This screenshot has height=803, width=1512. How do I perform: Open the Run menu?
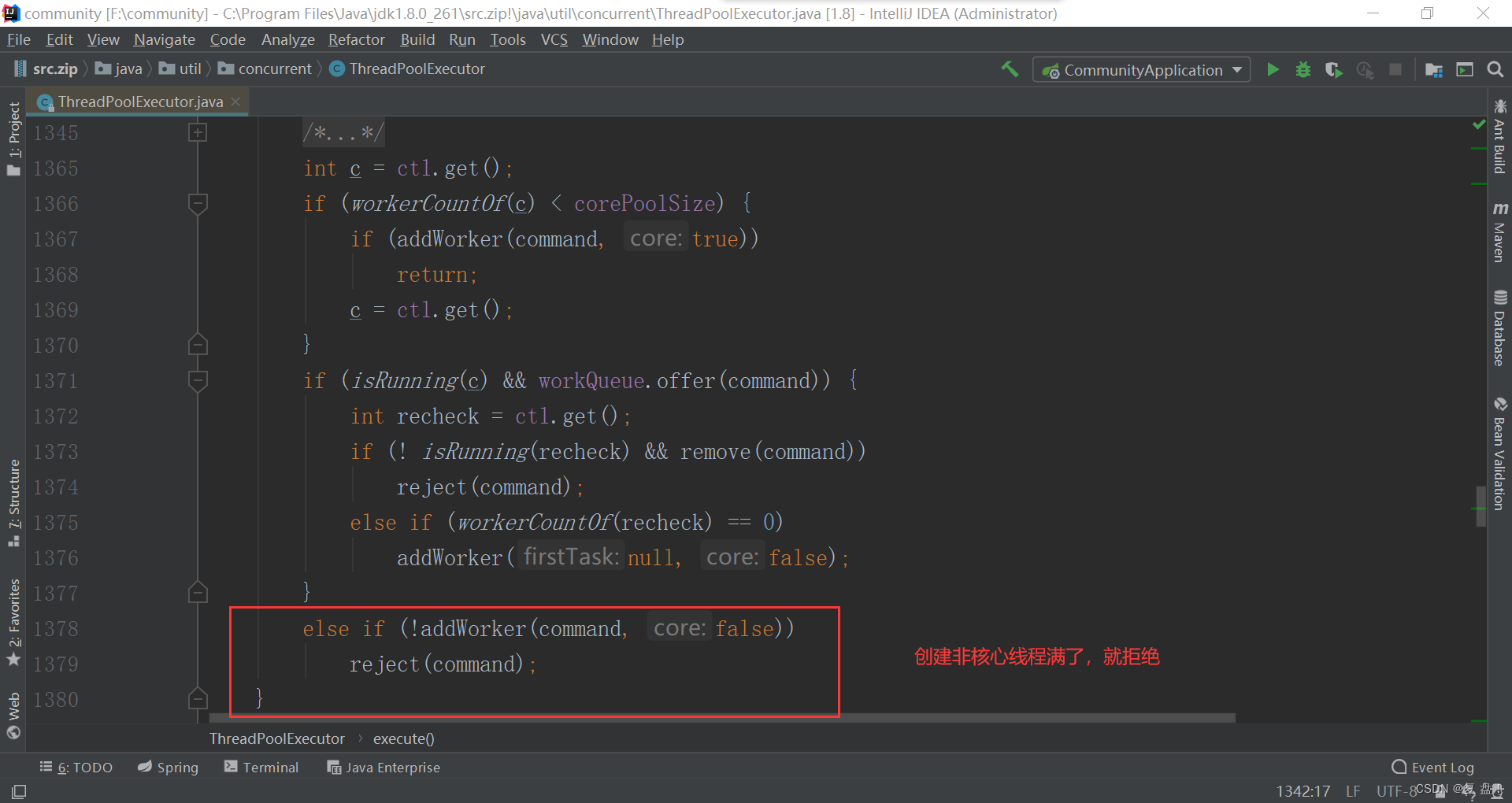[x=462, y=39]
